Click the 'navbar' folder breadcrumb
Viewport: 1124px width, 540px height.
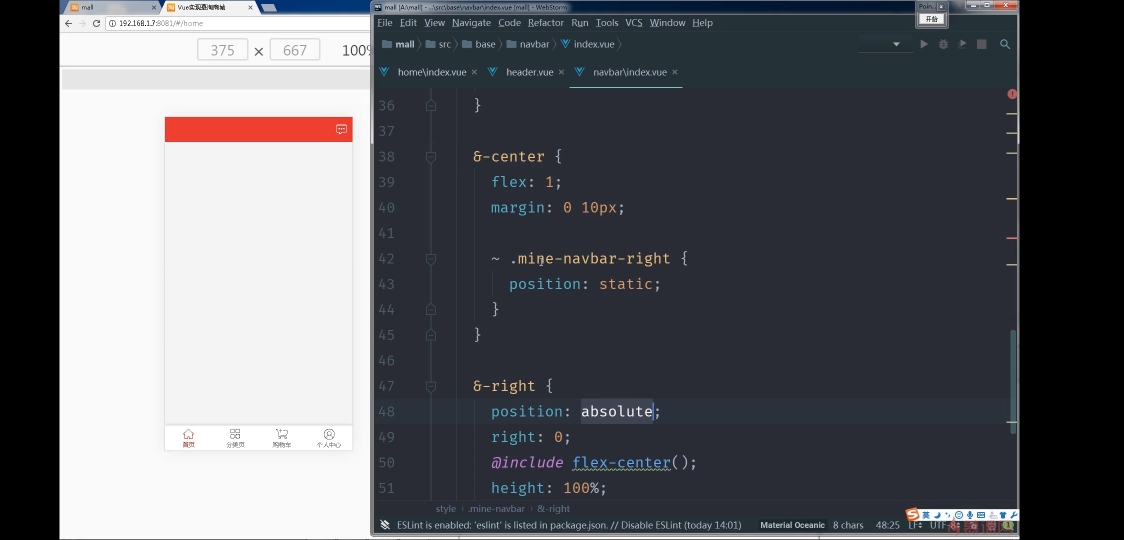coord(528,44)
